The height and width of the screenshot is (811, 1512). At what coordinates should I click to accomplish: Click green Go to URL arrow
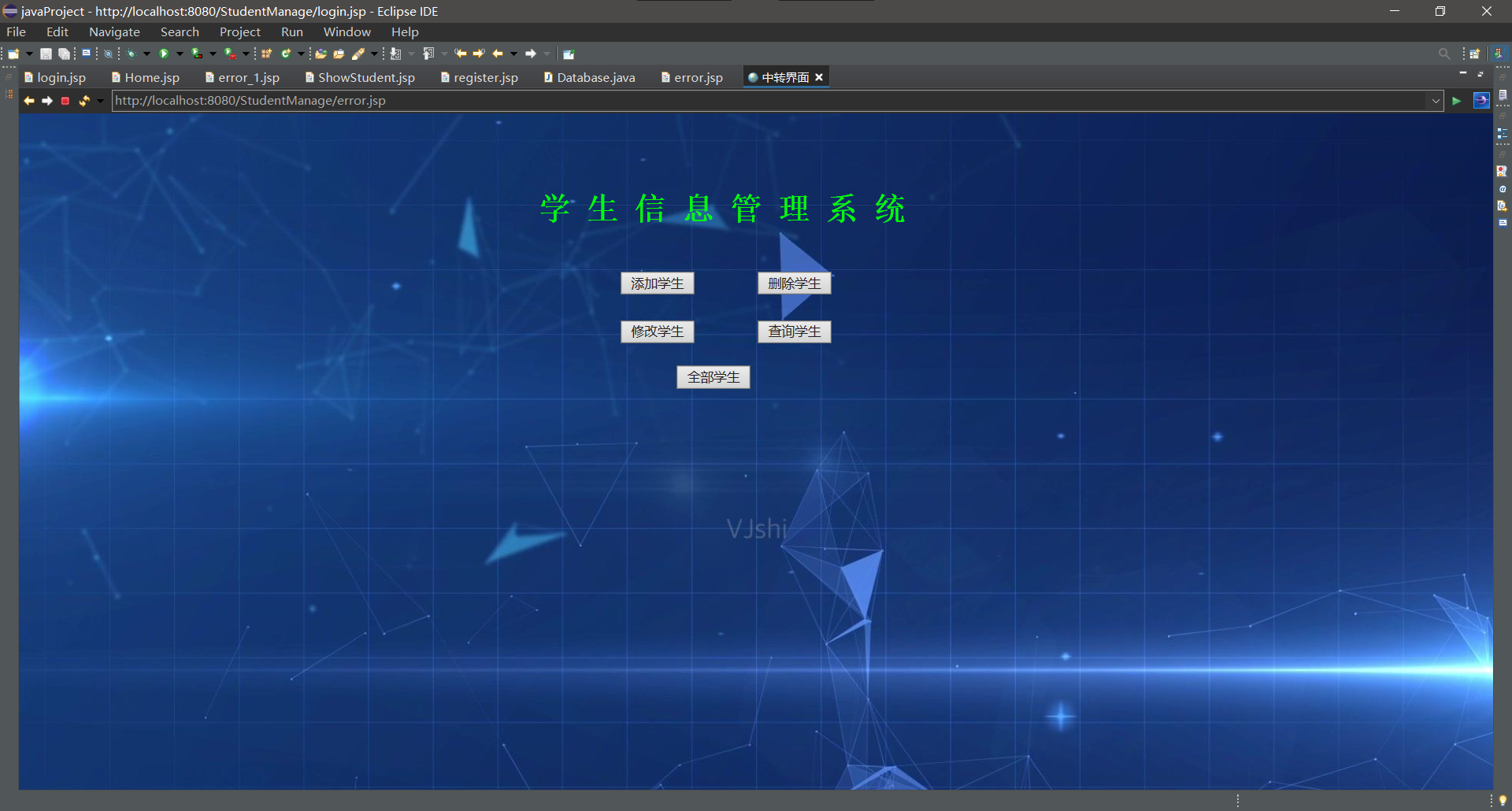point(1457,101)
